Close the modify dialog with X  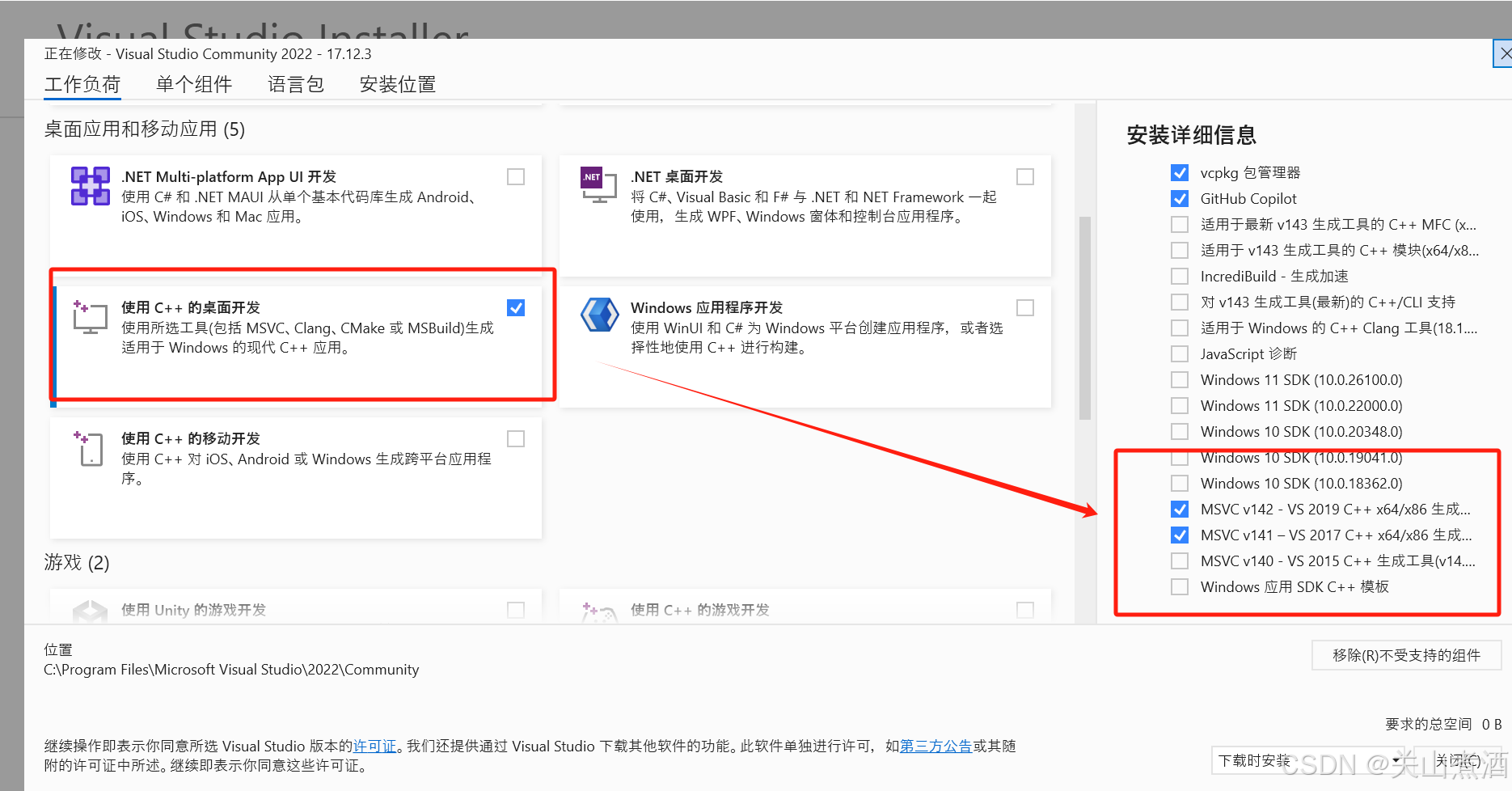pos(1504,54)
